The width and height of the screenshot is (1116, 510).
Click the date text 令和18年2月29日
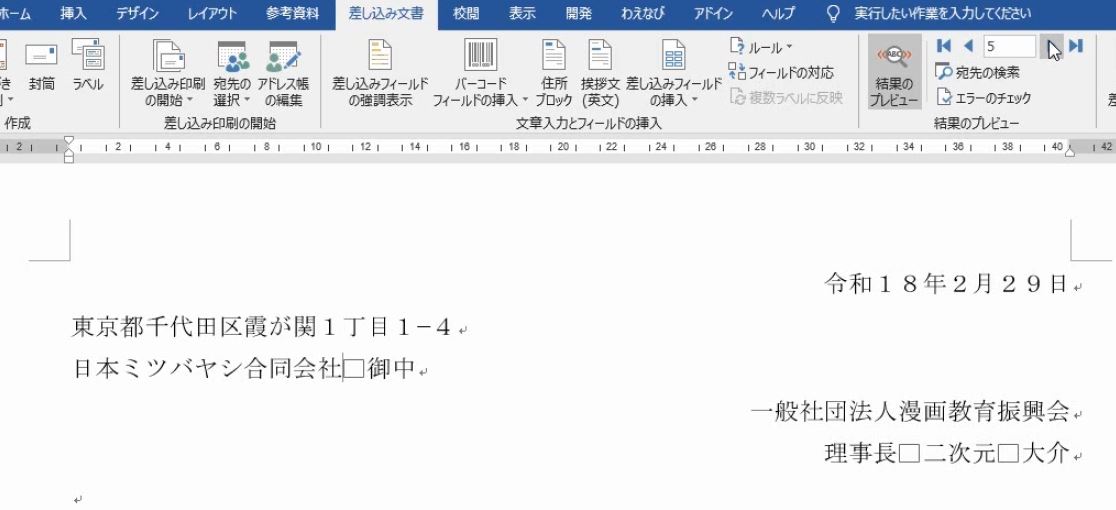[947, 285]
